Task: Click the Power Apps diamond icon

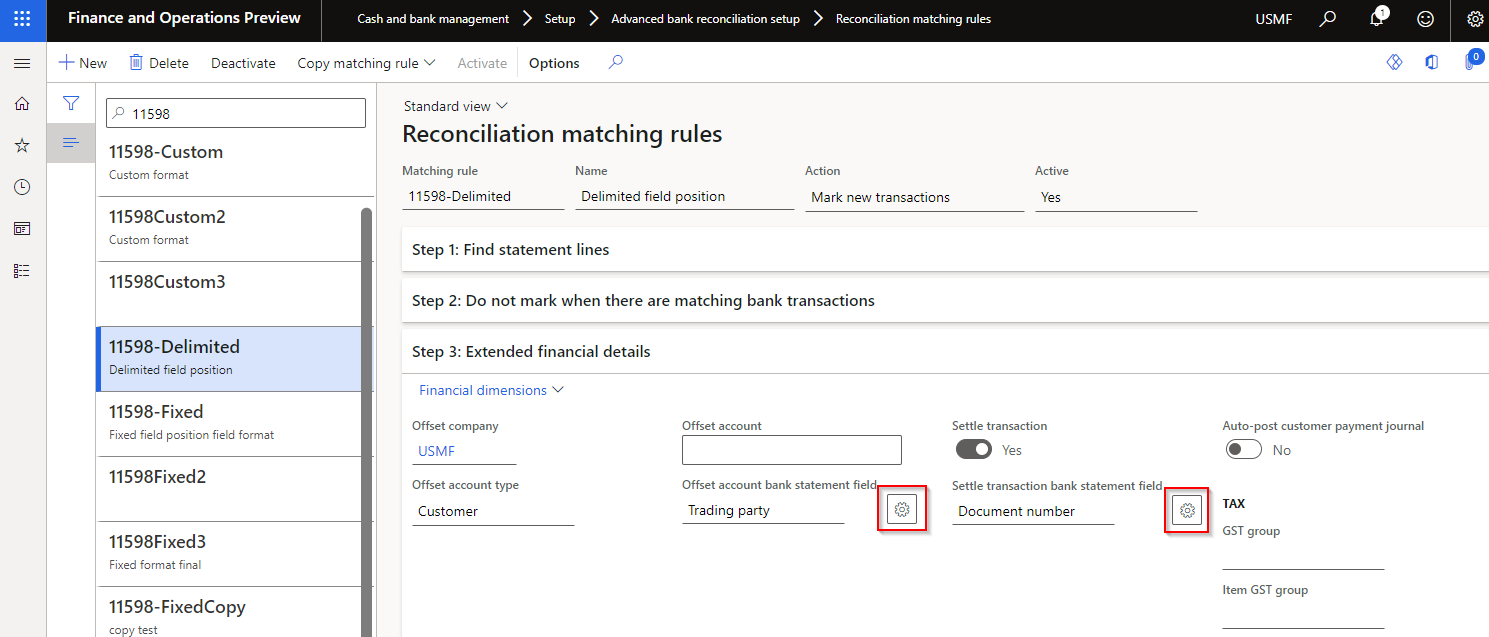Action: click(x=1394, y=62)
